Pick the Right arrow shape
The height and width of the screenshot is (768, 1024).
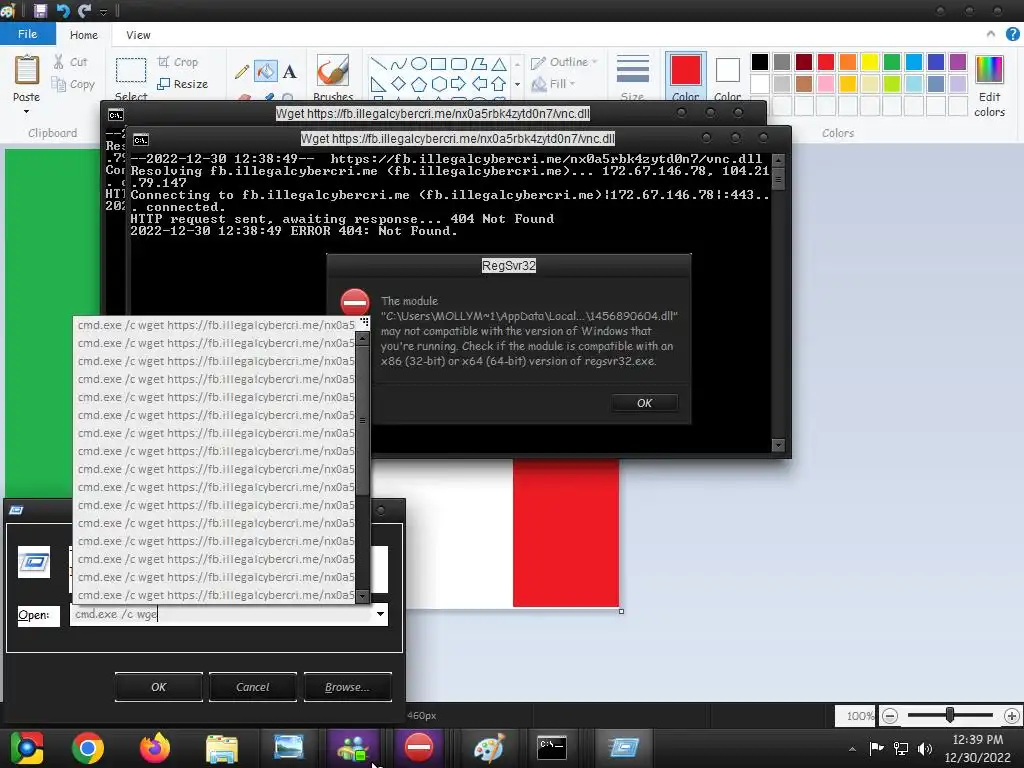459,84
